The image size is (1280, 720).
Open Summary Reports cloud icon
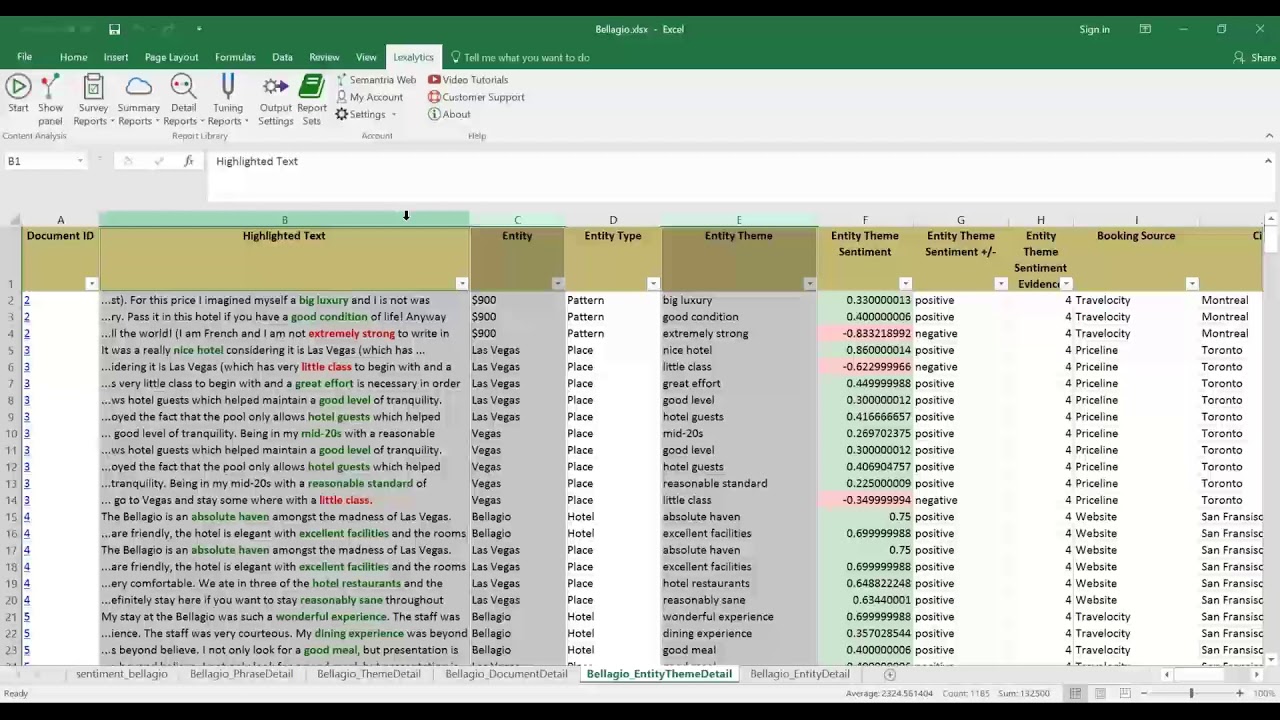pyautogui.click(x=138, y=100)
